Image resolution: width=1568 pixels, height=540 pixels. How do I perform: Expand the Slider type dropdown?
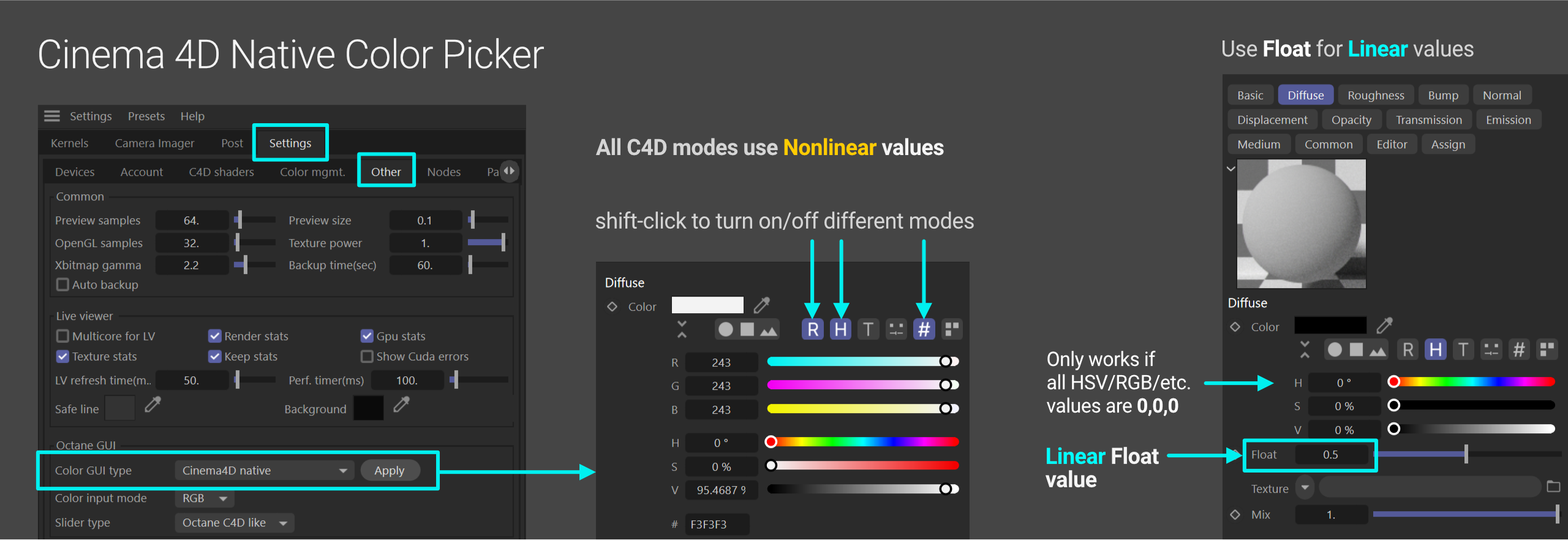[234, 523]
